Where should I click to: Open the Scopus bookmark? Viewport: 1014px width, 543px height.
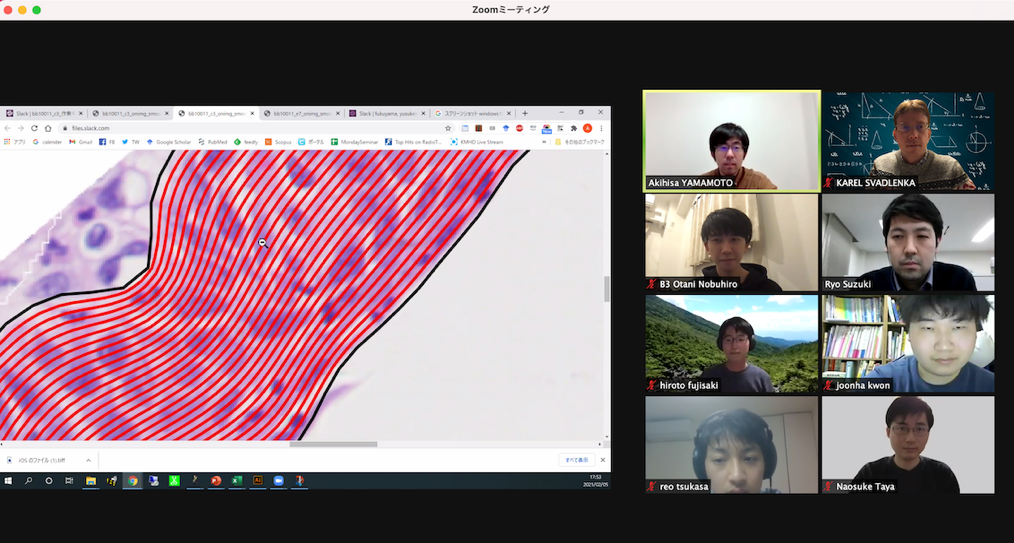coord(278,142)
